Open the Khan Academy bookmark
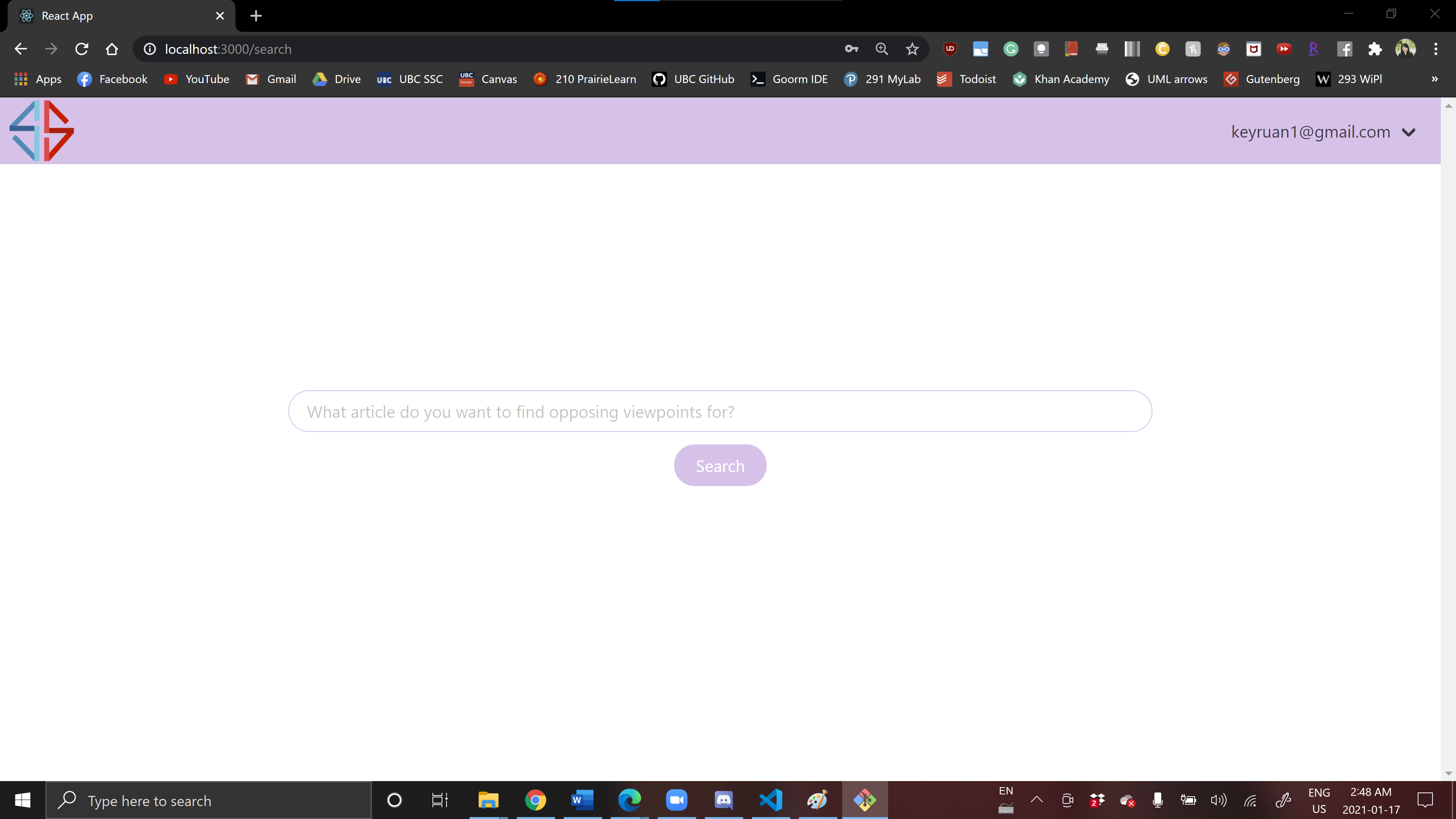Screen dimensions: 1456x819 click(1061, 79)
